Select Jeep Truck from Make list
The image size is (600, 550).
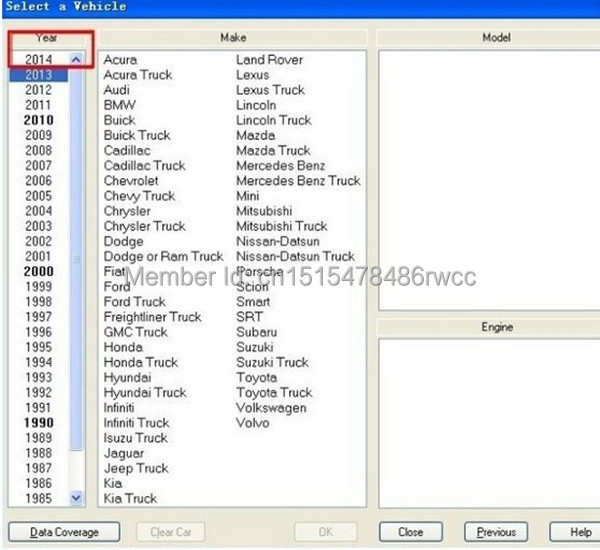[136, 468]
